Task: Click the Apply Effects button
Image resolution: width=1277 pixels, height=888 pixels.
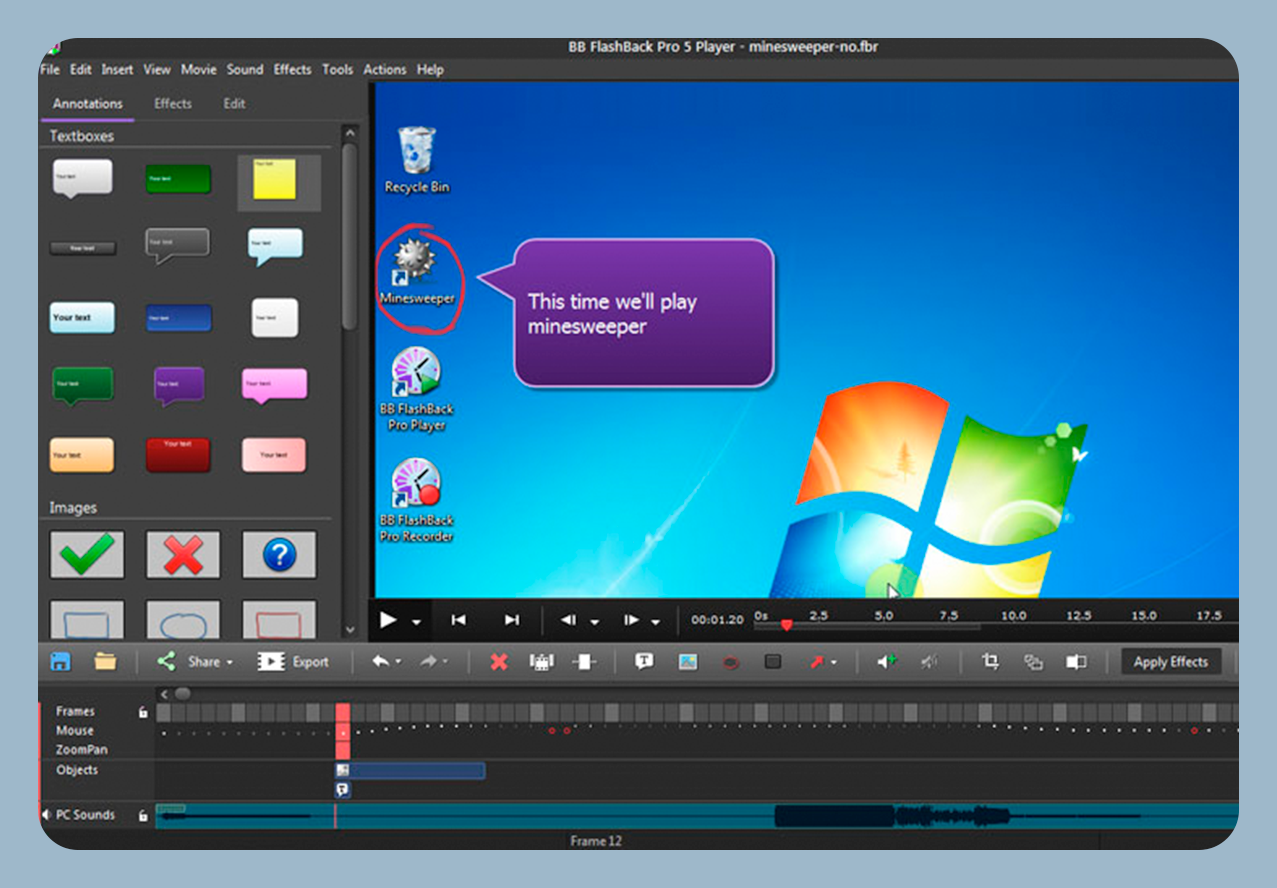Action: click(1170, 662)
